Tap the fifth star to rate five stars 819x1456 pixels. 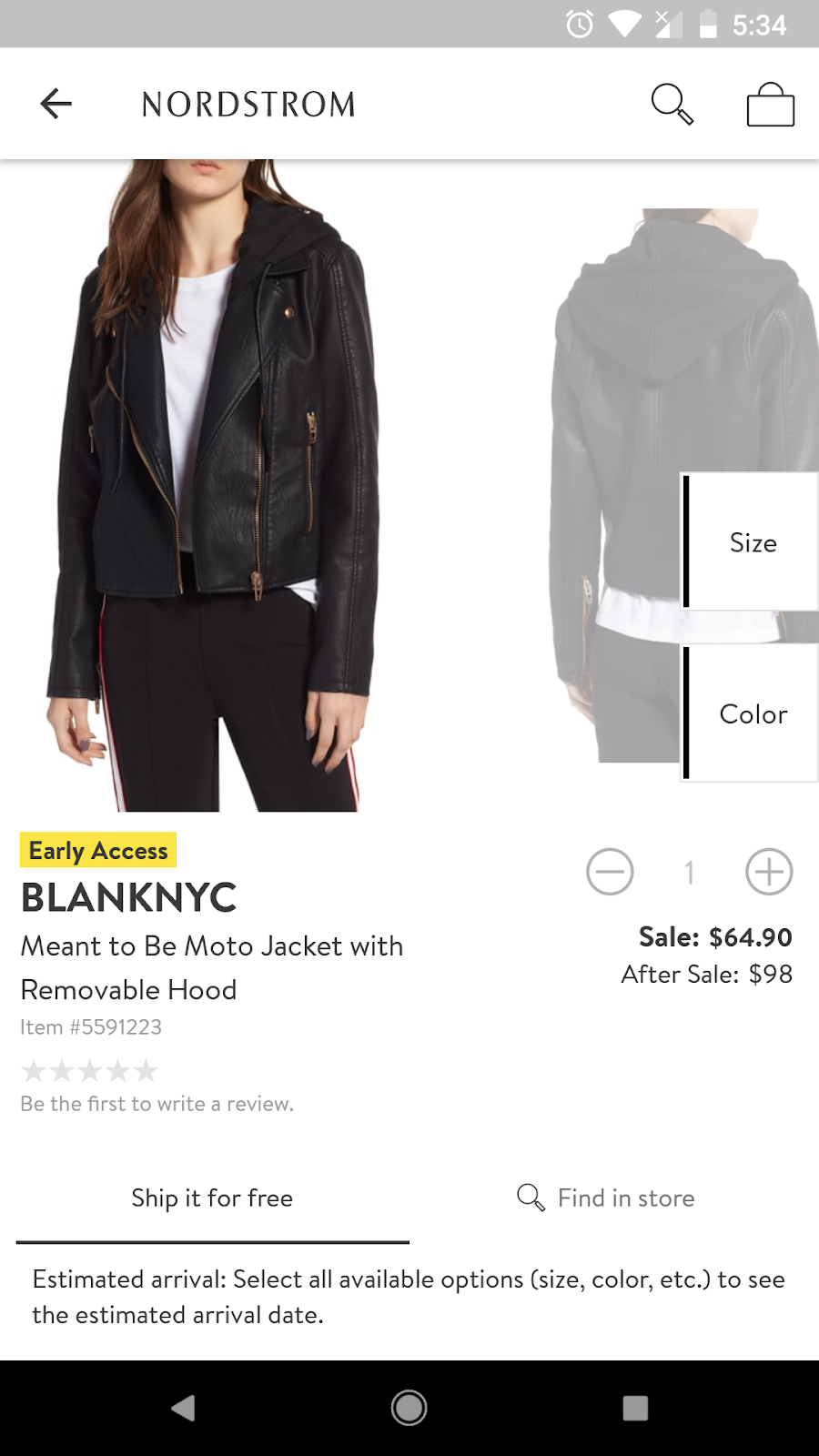tap(145, 1071)
